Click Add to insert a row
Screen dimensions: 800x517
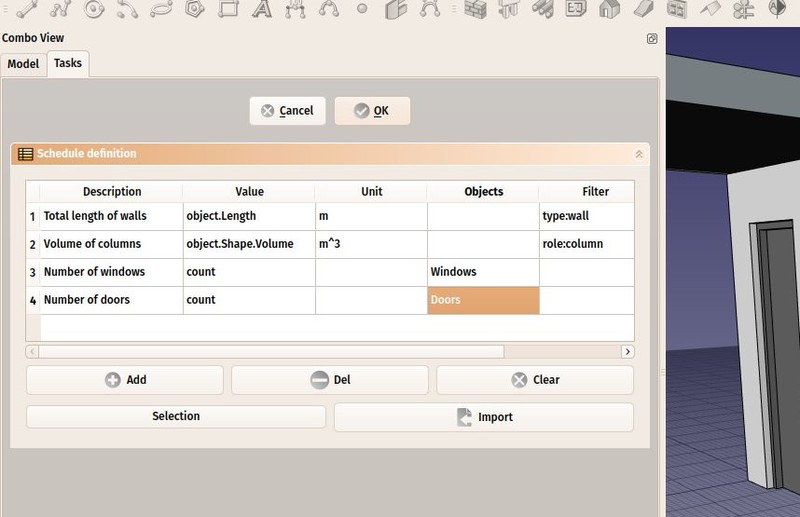click(x=125, y=380)
